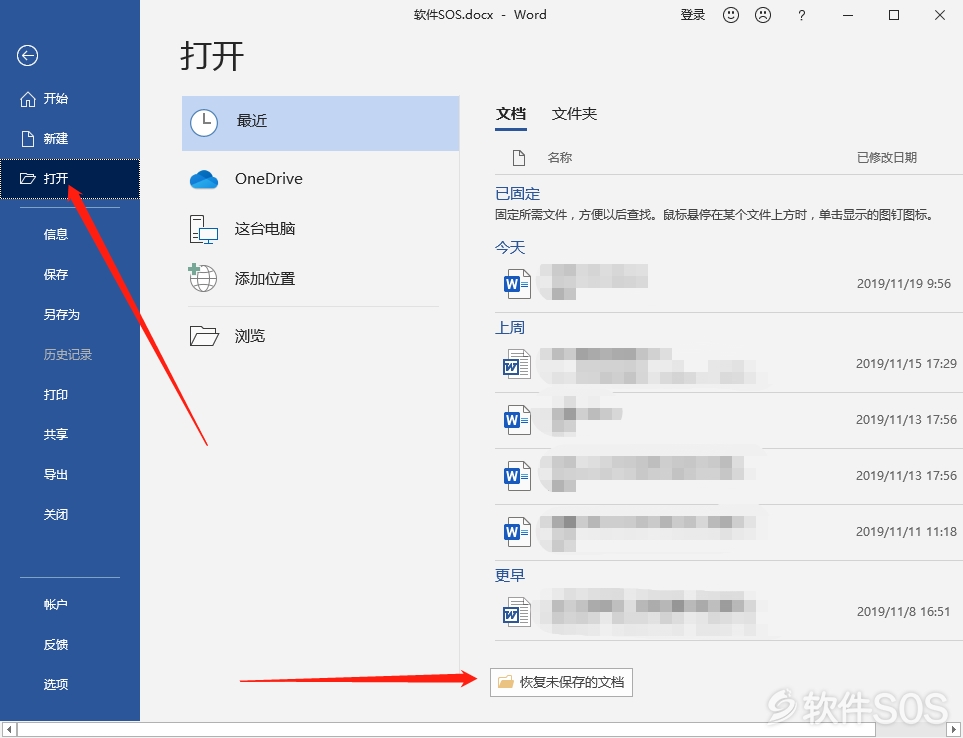Viewport: 963px width, 738px height.
Task: Switch to the 文件夹 tab
Action: [x=574, y=114]
